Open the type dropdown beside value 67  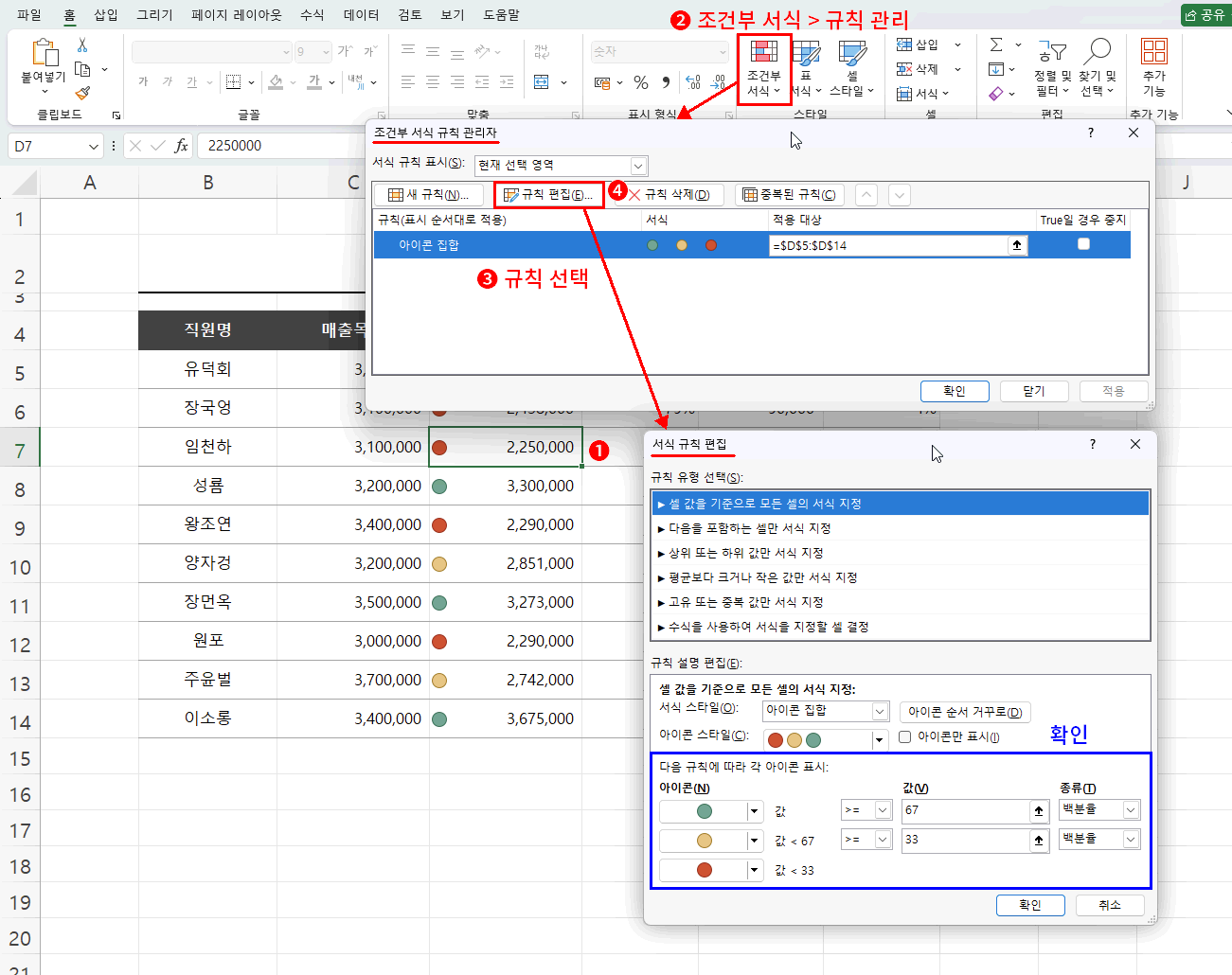(1131, 810)
